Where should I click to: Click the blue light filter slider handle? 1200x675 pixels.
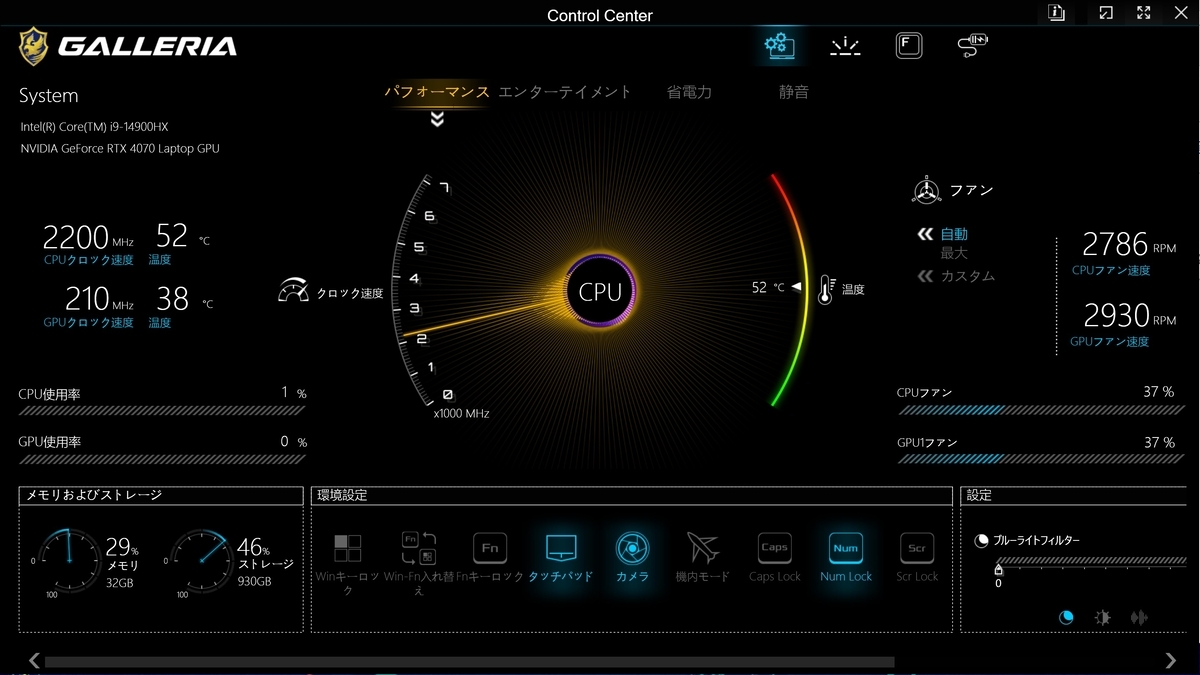[998, 570]
